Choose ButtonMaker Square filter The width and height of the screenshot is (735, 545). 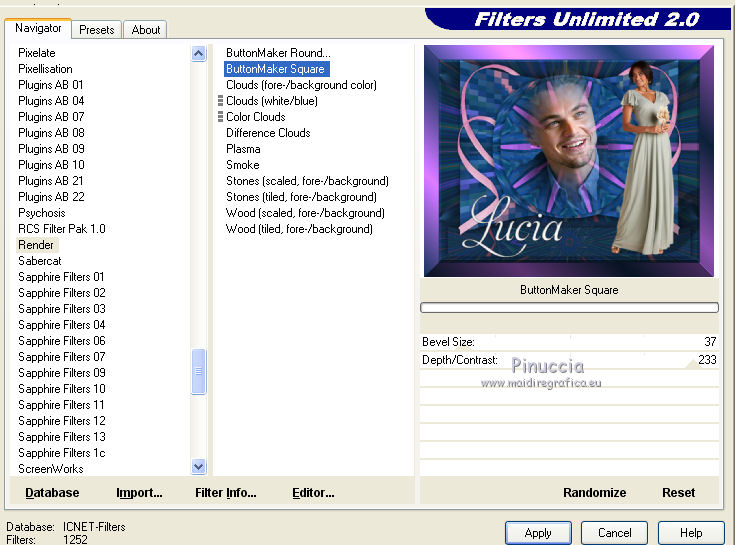[x=277, y=69]
